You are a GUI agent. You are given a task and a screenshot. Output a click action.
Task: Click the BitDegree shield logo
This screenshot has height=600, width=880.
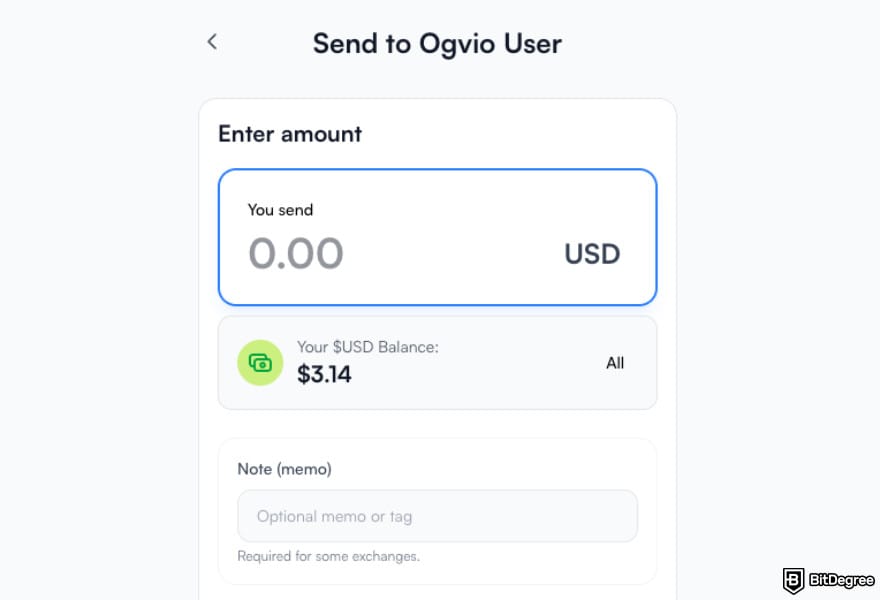click(x=793, y=578)
